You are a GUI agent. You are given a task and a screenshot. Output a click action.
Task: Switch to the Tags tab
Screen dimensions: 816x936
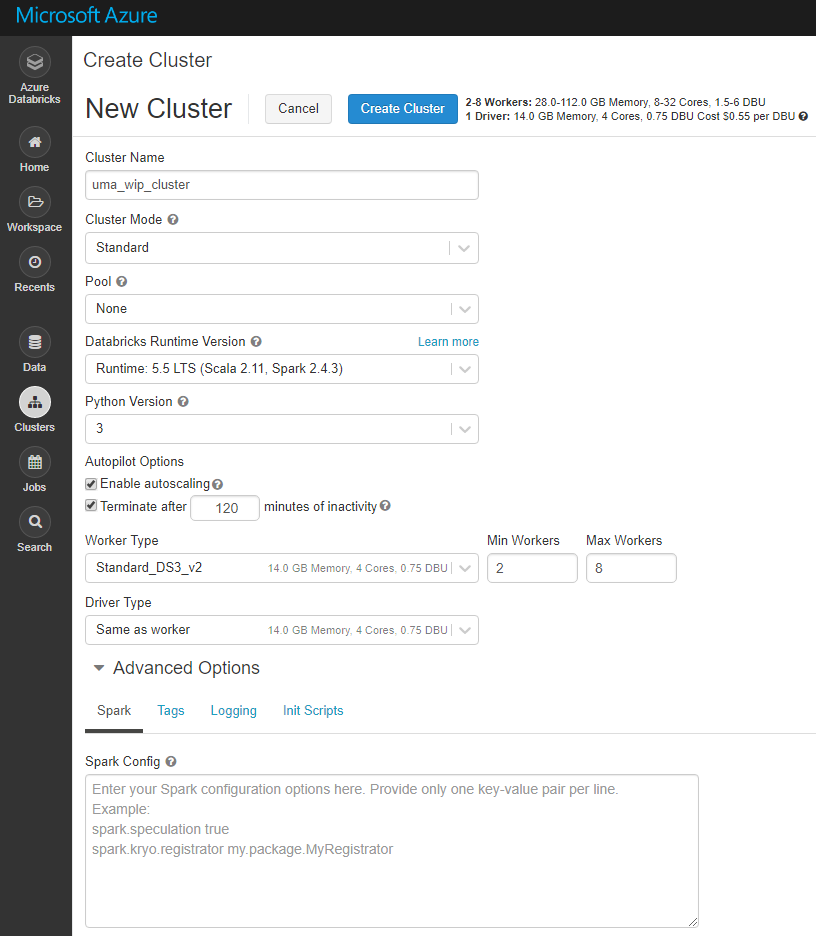pos(171,711)
